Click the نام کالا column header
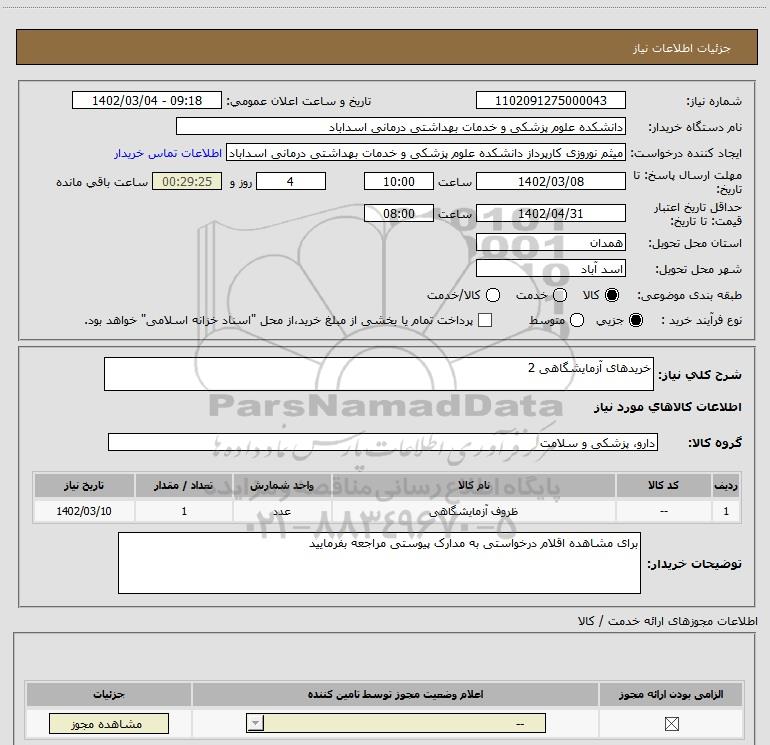The width and height of the screenshot is (770, 745). pos(474,485)
